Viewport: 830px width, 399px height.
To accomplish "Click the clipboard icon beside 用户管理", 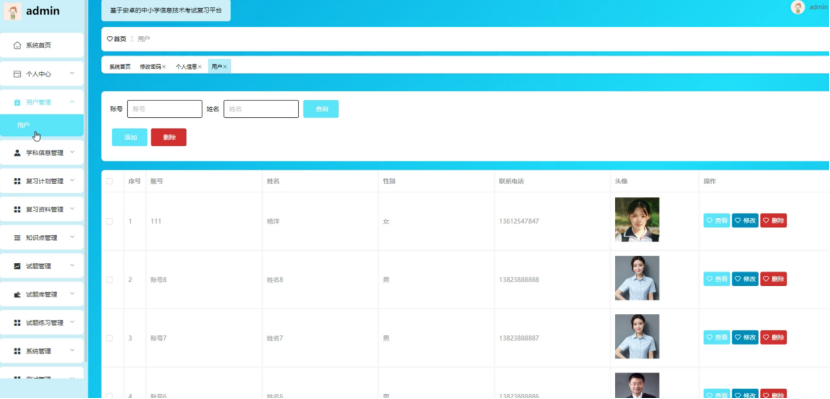I will tap(17, 103).
